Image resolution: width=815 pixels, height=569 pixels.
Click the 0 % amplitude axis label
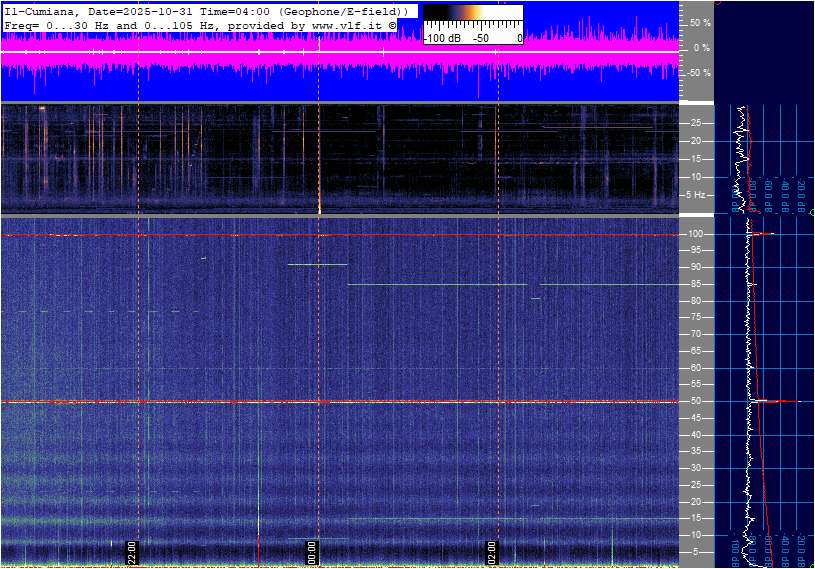[702, 47]
